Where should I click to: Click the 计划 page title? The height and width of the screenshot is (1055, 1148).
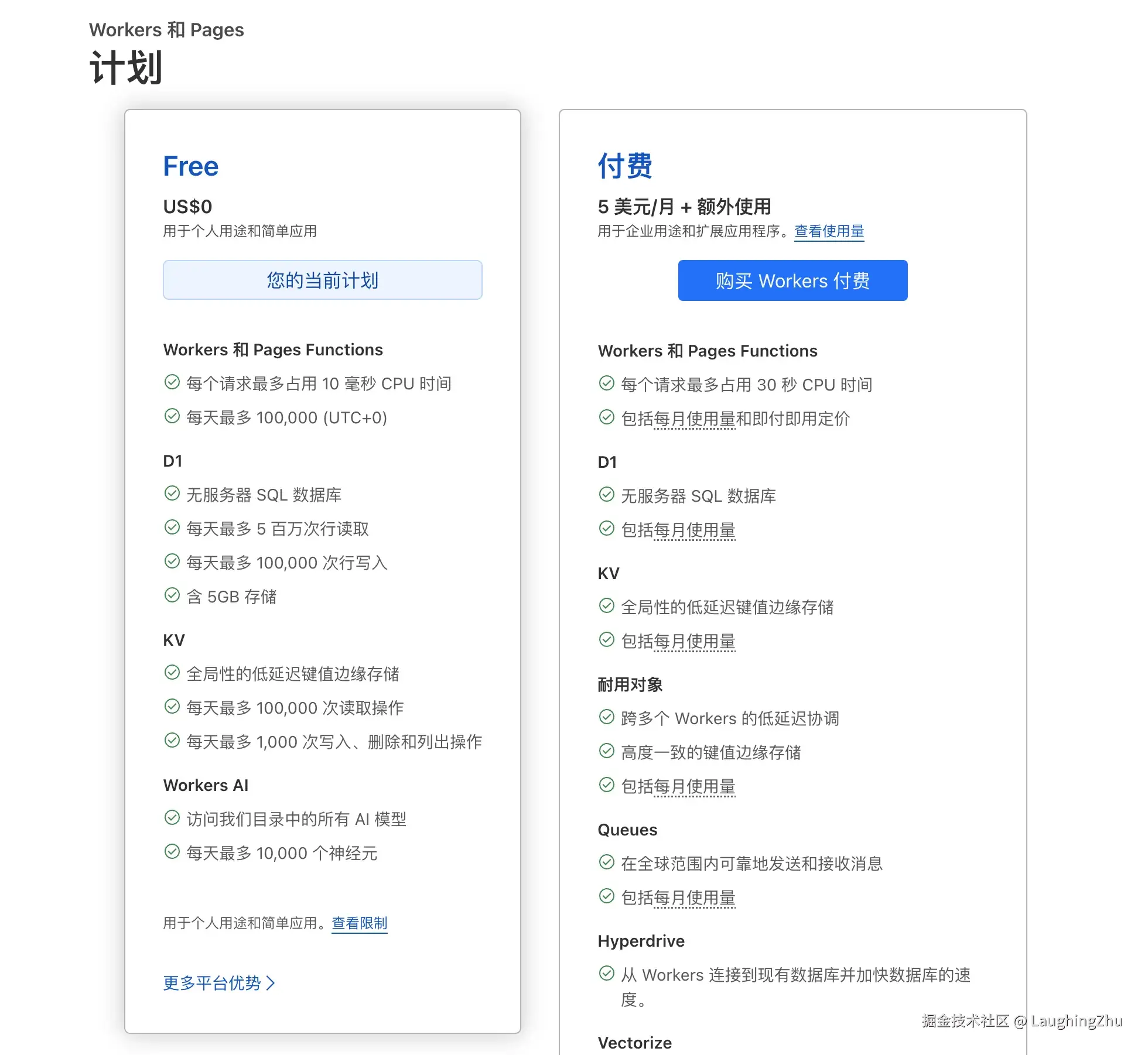pos(126,68)
